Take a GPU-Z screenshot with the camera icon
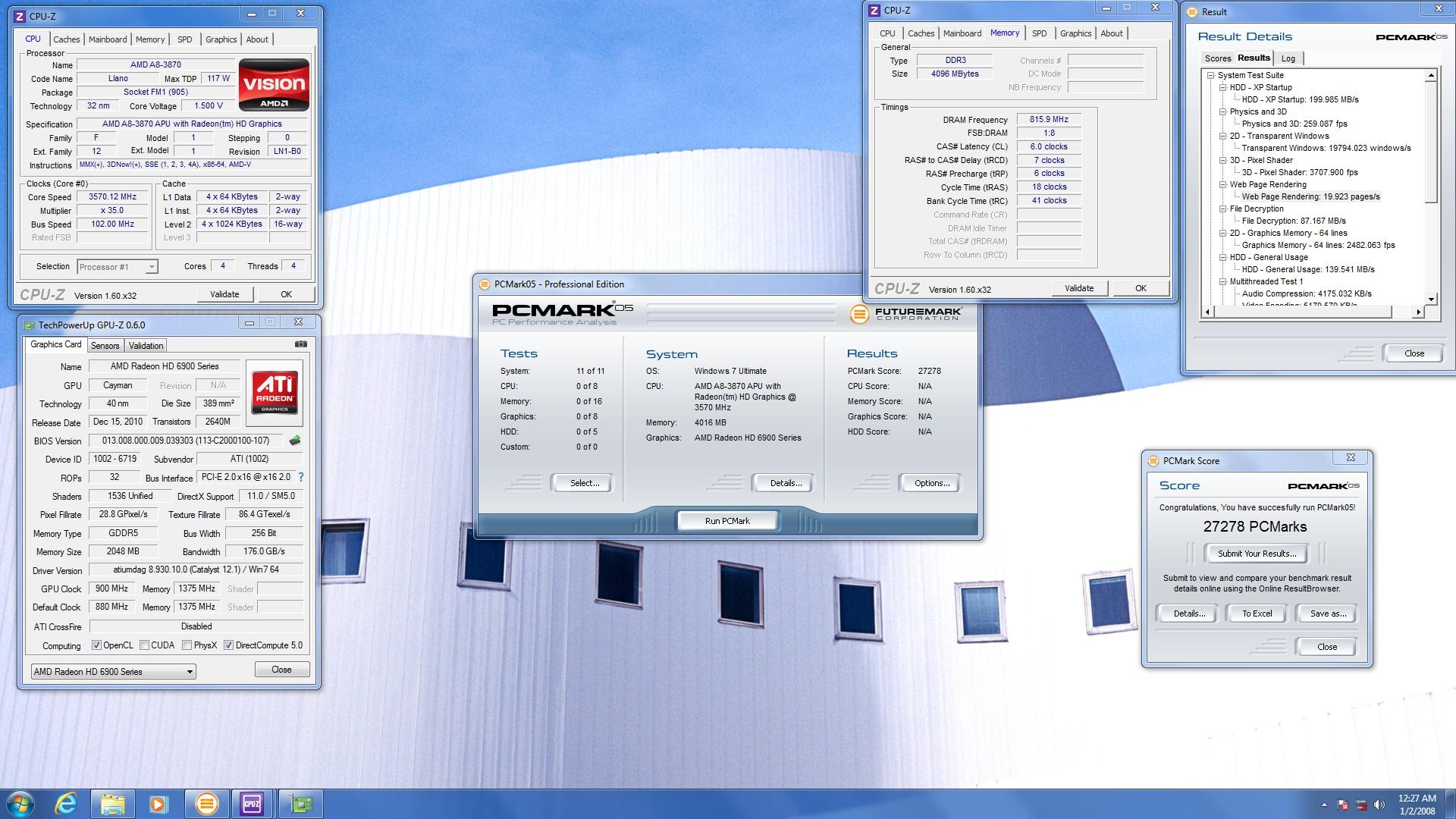This screenshot has width=1456, height=819. point(300,344)
